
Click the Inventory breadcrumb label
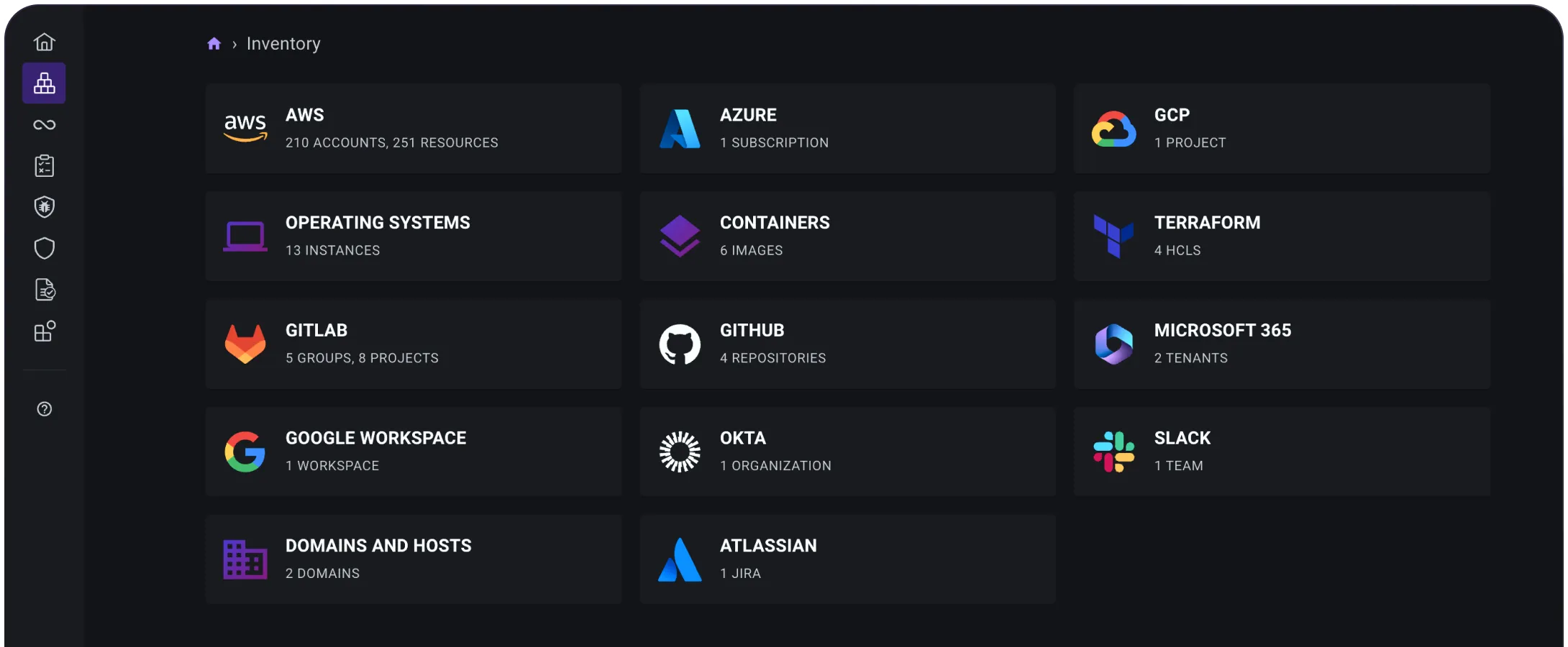point(283,44)
